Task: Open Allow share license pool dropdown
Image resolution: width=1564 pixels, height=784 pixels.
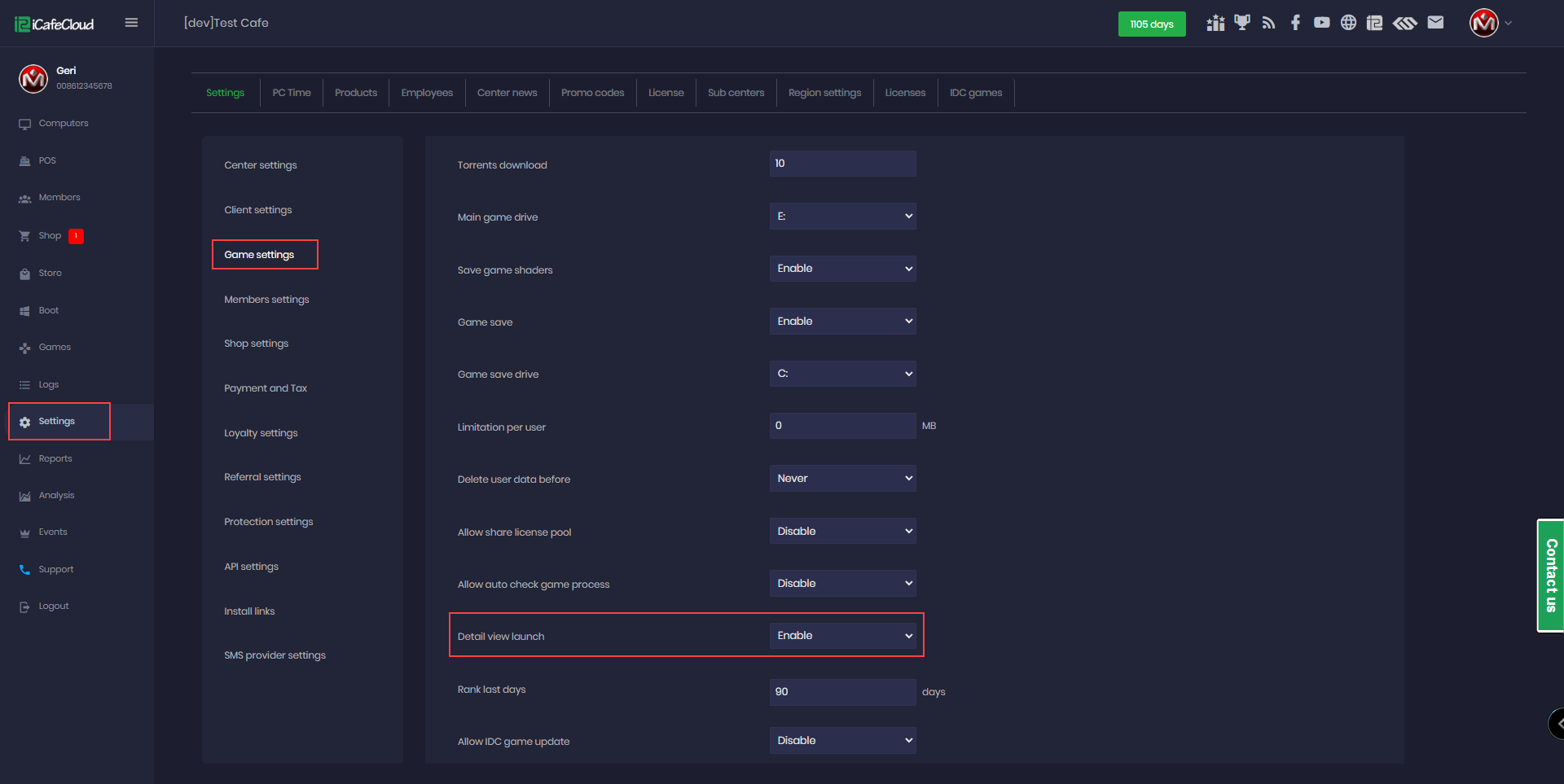Action: [x=842, y=532]
